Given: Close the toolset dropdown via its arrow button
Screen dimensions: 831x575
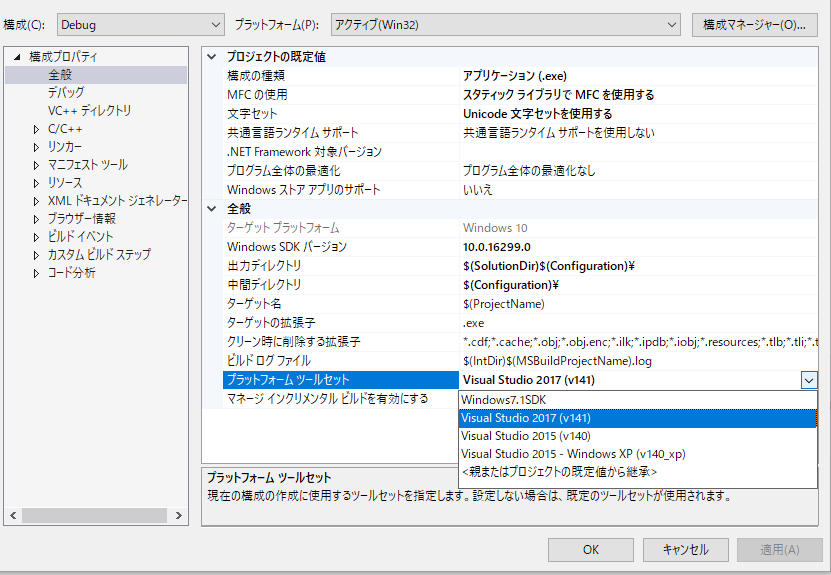Looking at the screenshot, I should click(x=809, y=381).
